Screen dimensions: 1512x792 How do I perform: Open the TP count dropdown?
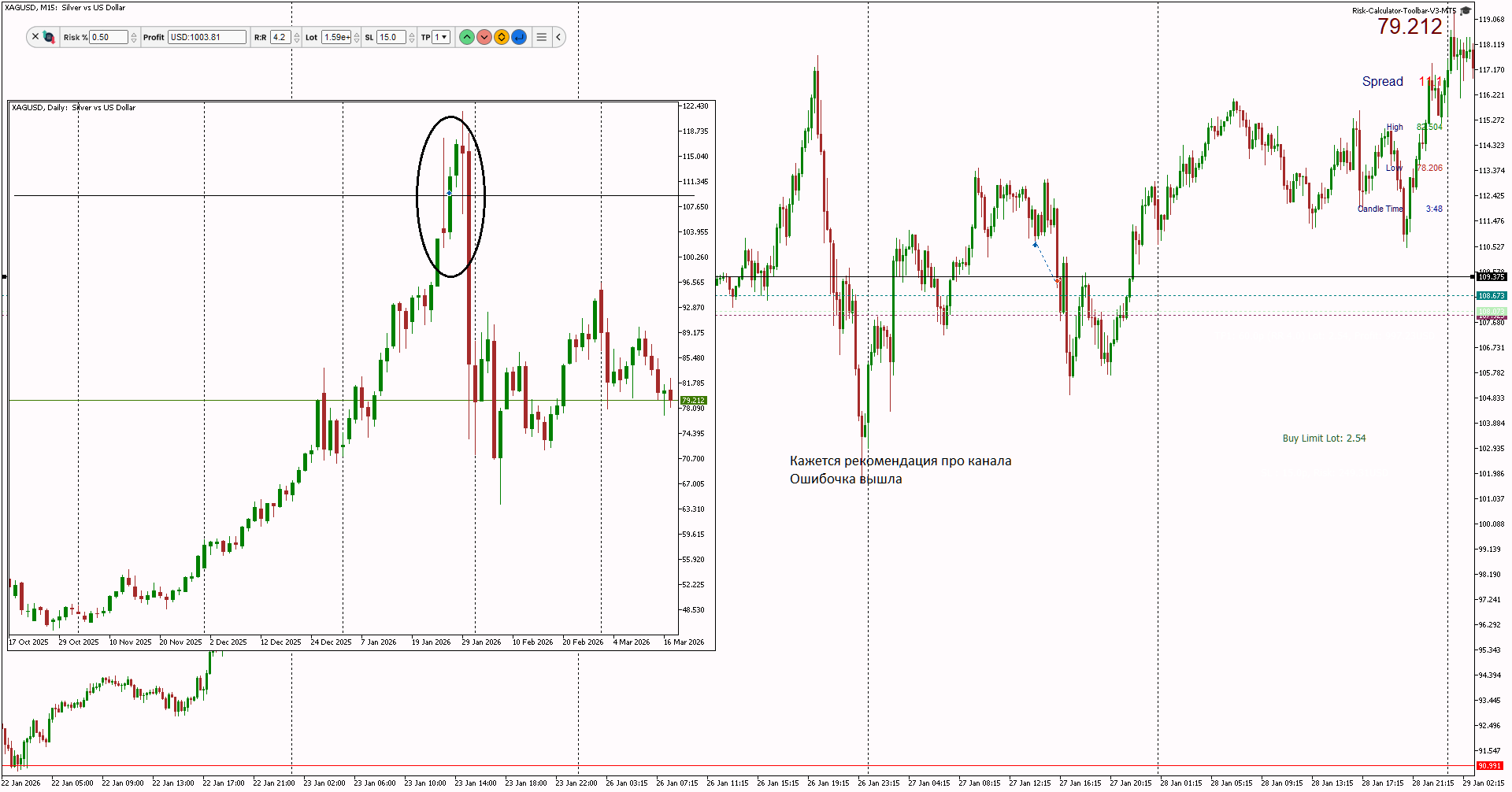(x=441, y=37)
